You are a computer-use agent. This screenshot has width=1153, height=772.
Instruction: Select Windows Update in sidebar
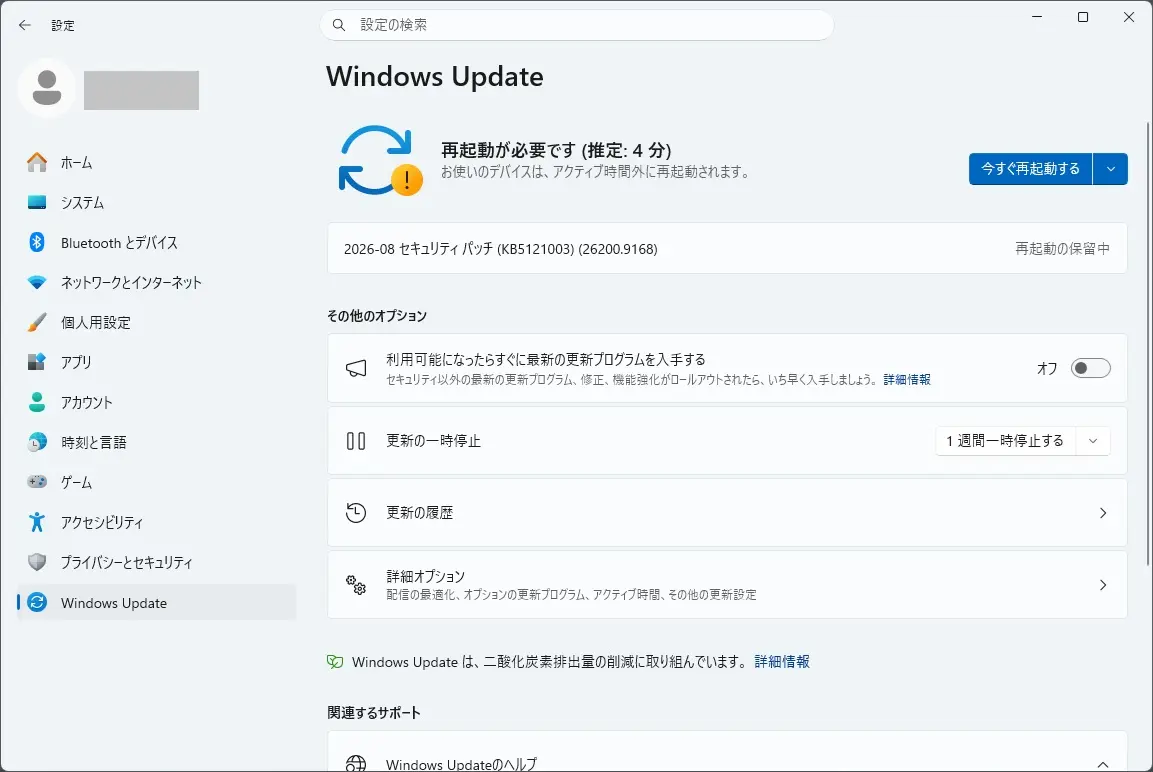click(157, 602)
